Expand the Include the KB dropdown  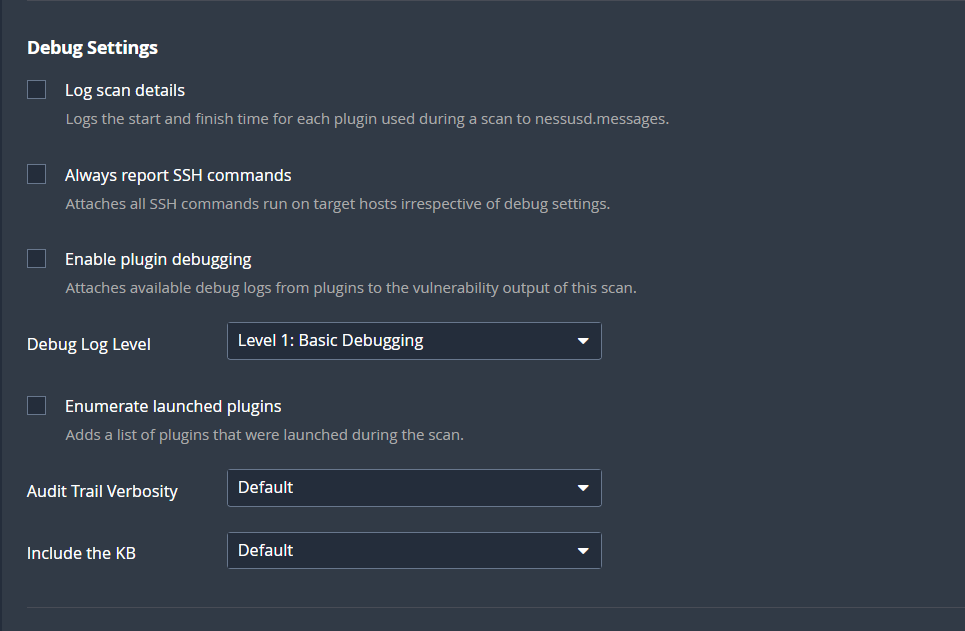pos(414,550)
